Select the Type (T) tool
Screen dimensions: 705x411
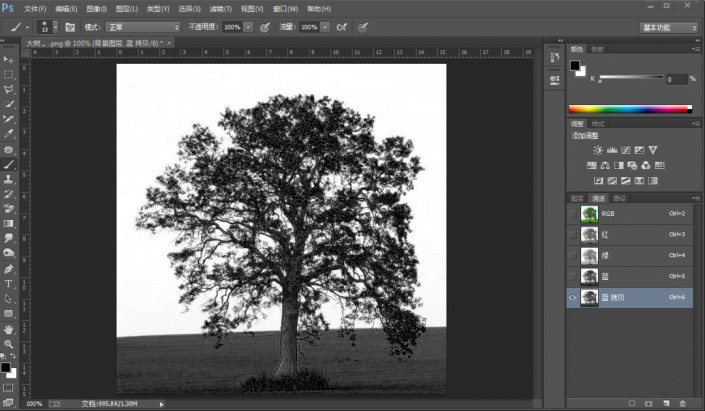click(x=9, y=283)
